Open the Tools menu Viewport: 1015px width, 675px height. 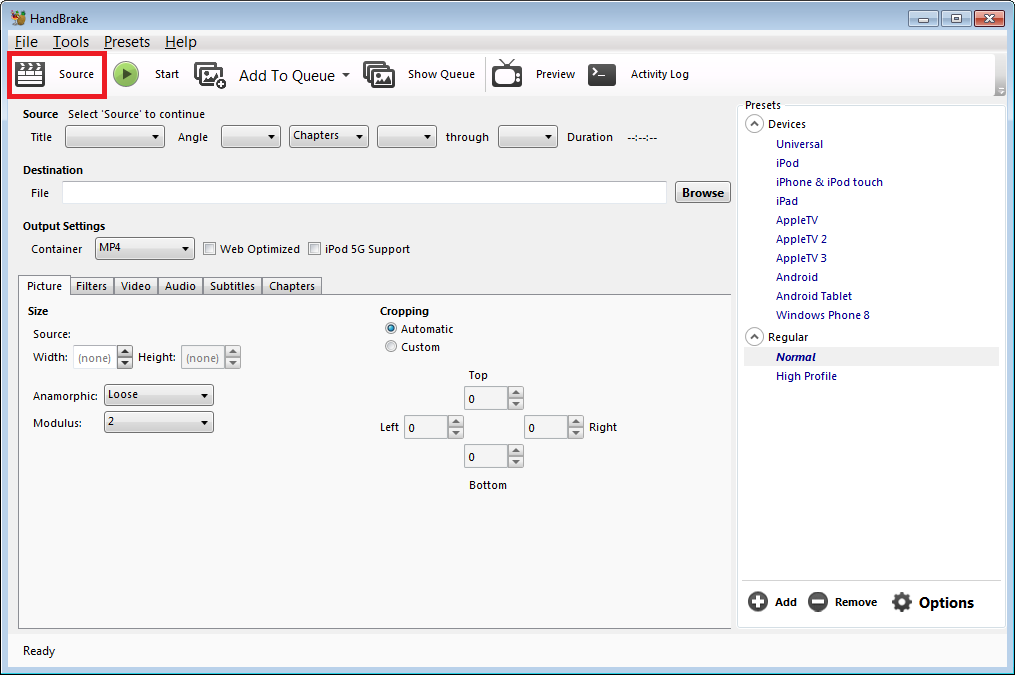point(71,42)
